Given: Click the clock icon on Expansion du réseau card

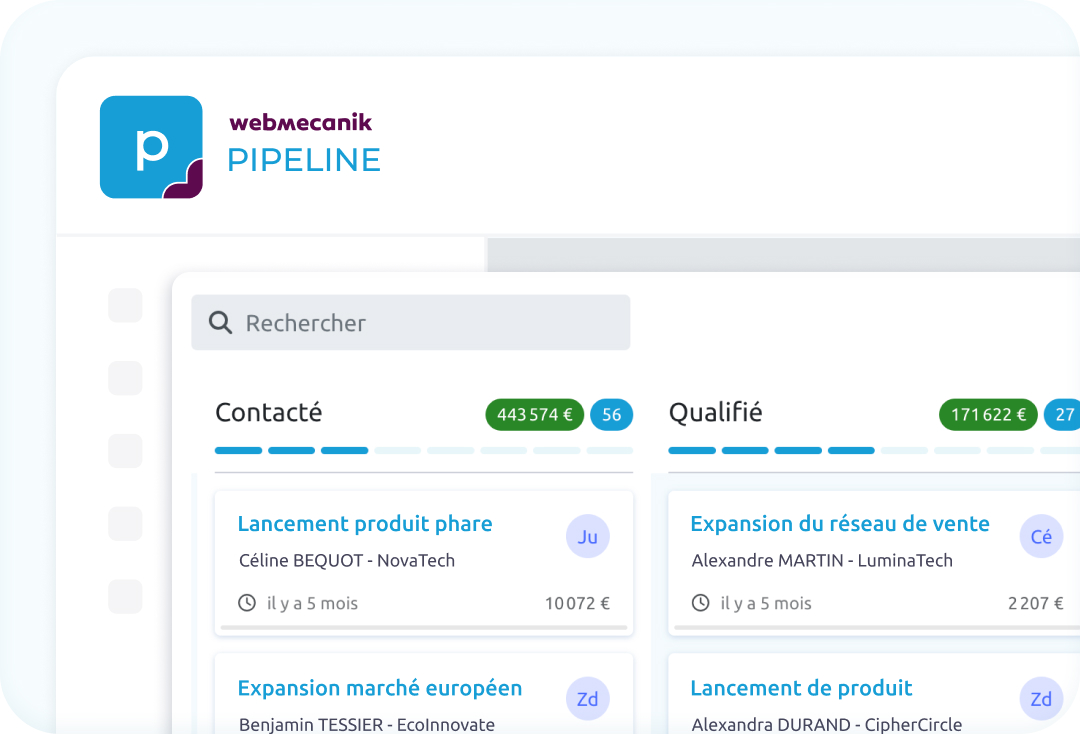Looking at the screenshot, I should click(x=701, y=603).
